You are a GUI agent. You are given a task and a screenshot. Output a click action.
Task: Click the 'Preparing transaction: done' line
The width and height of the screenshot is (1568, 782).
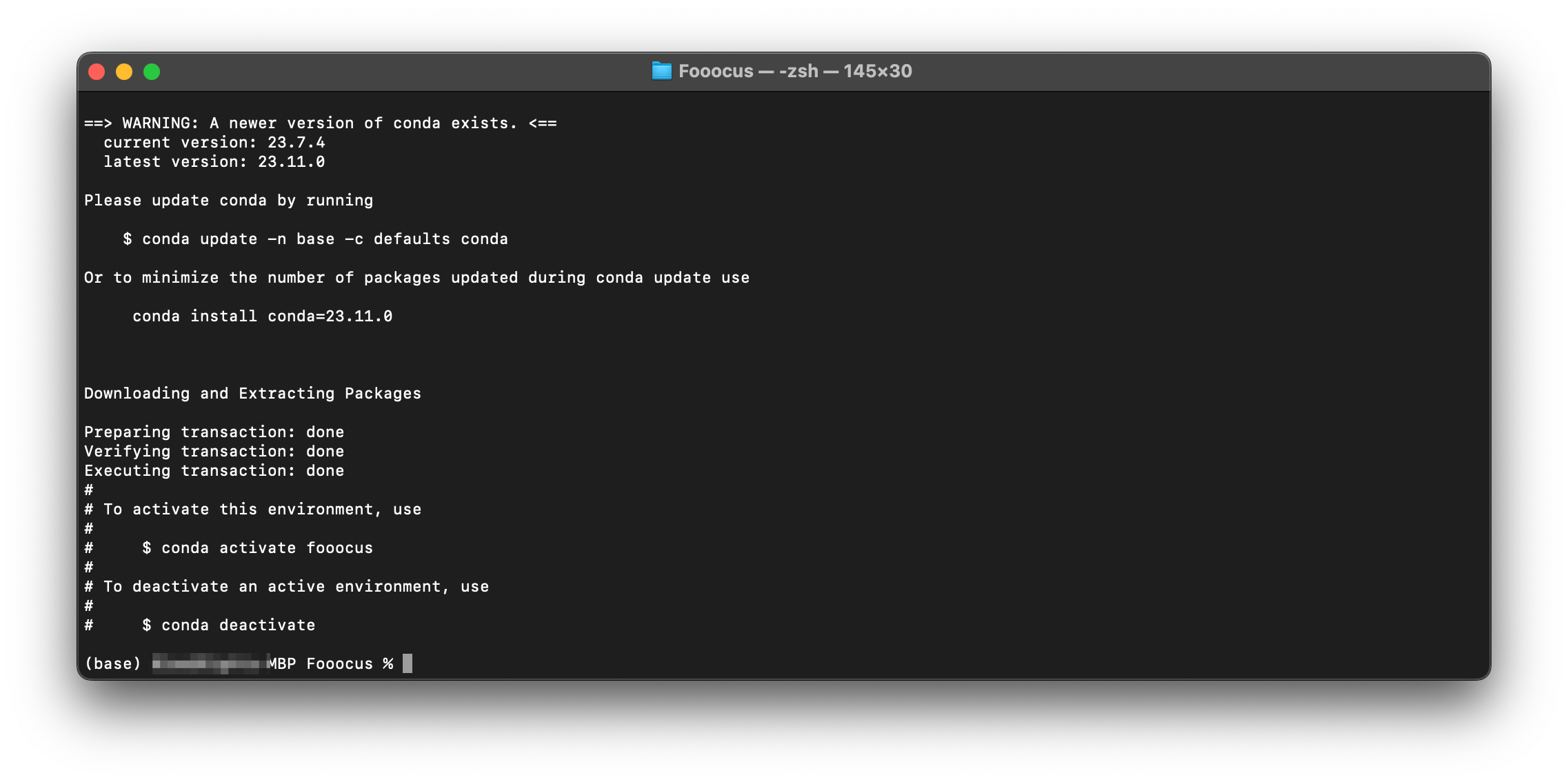[x=214, y=432]
